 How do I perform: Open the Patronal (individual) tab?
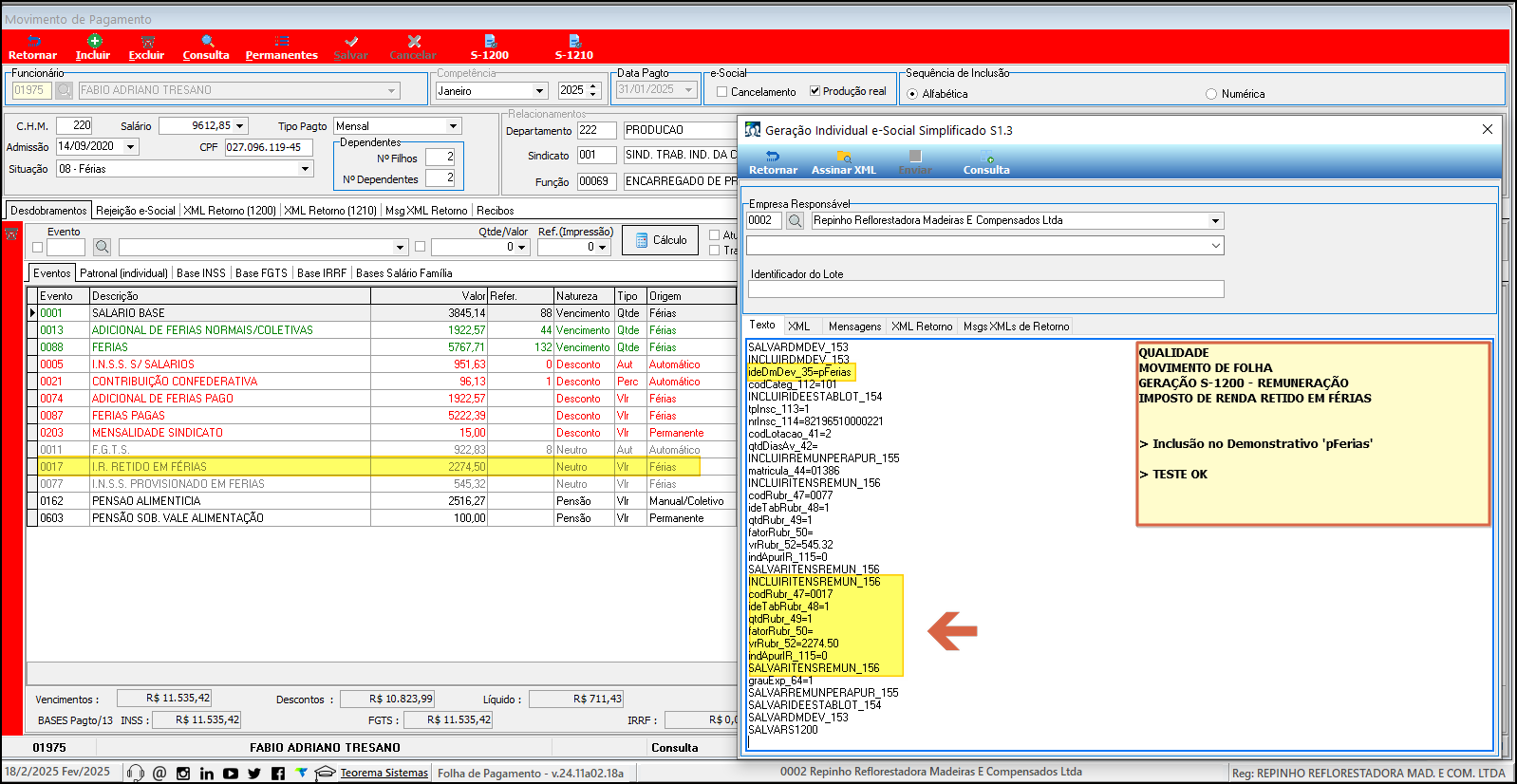tap(123, 273)
